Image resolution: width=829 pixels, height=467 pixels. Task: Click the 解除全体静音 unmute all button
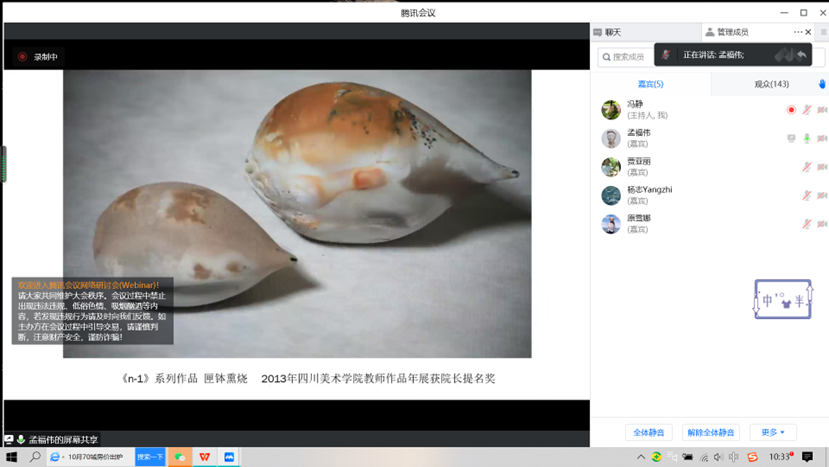coord(711,432)
